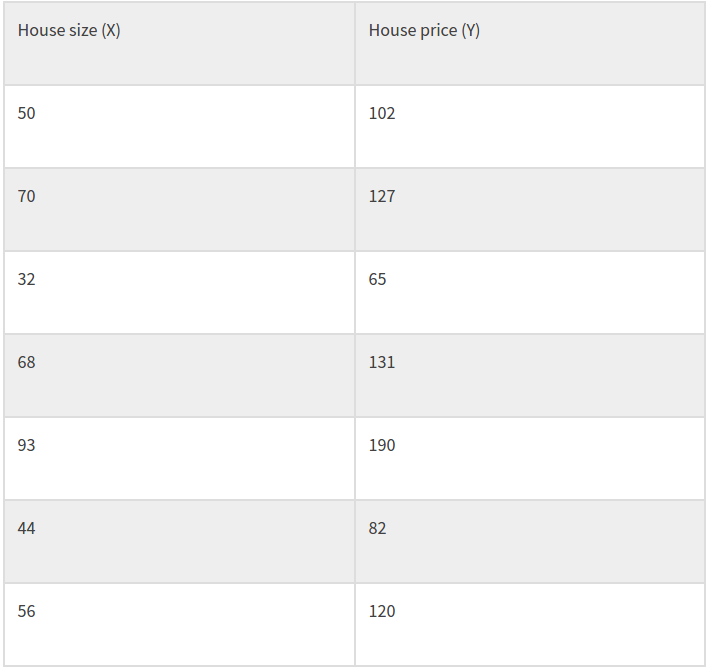This screenshot has height=671, width=711.
Task: Select the house size cell showing 32
Action: coord(27,280)
